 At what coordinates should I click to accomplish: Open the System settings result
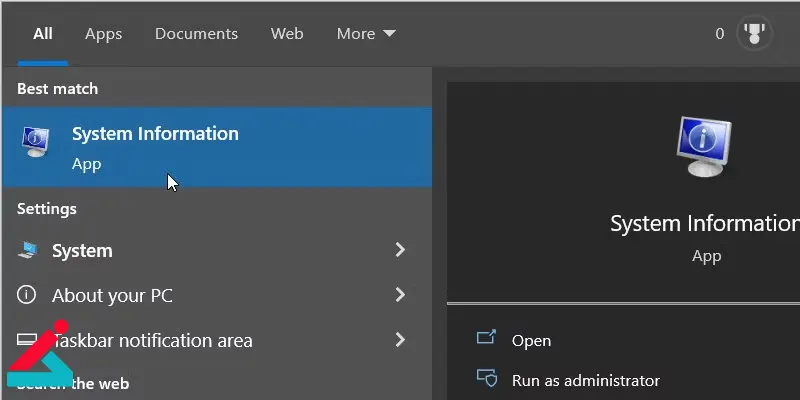tap(217, 250)
